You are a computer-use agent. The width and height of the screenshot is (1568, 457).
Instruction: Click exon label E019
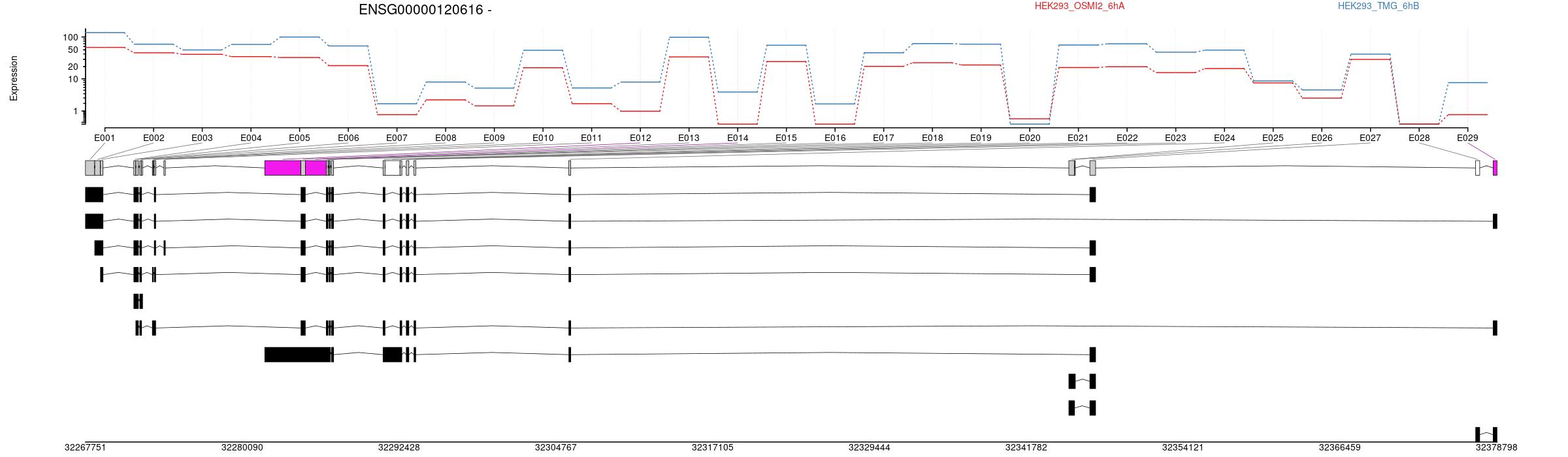click(x=981, y=138)
